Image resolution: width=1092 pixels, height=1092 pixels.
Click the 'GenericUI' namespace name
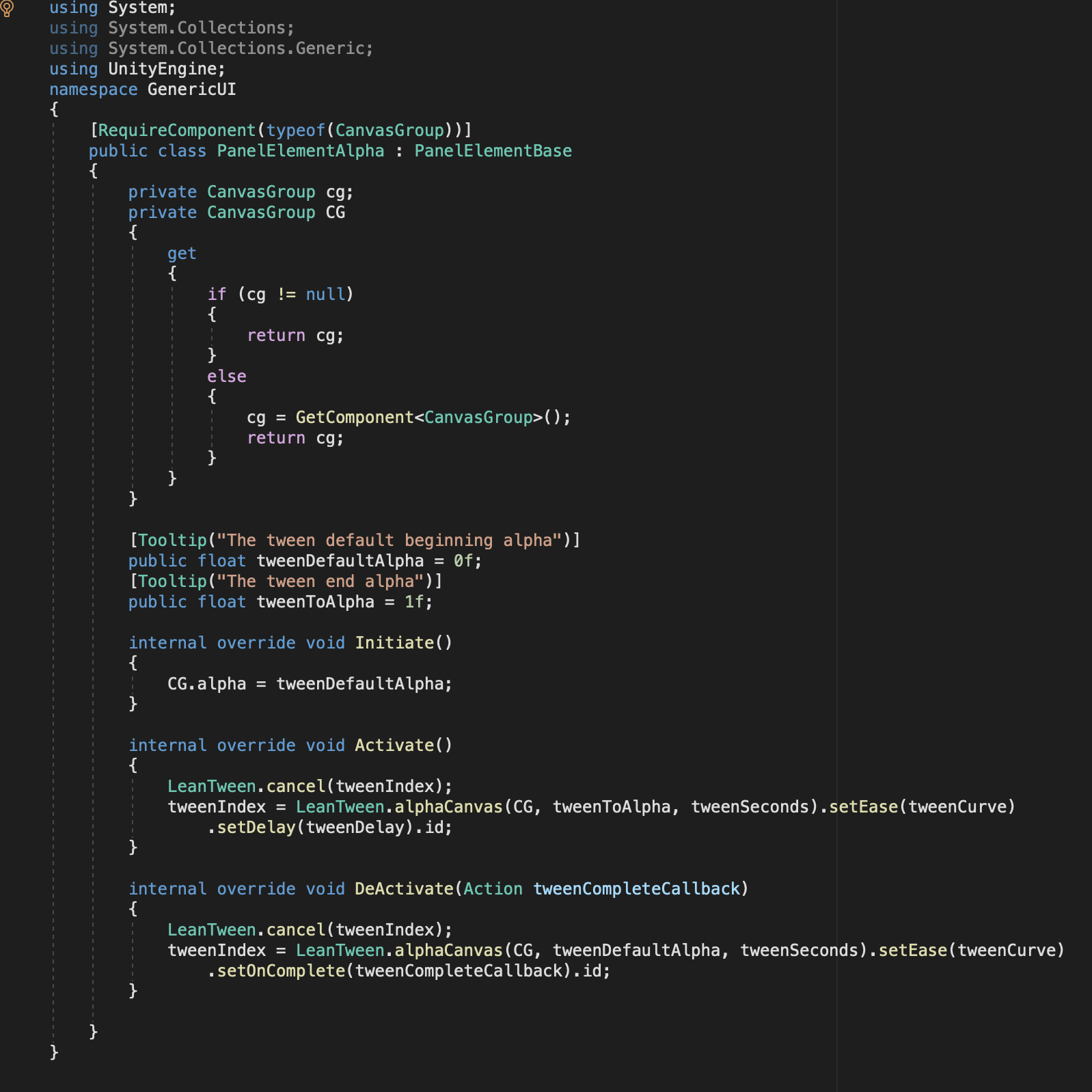click(192, 90)
